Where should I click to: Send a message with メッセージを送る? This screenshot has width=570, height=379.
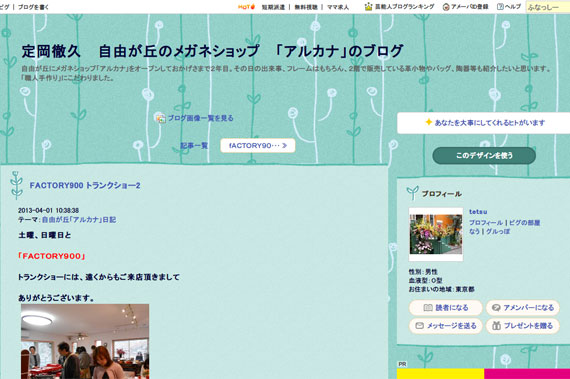446,326
